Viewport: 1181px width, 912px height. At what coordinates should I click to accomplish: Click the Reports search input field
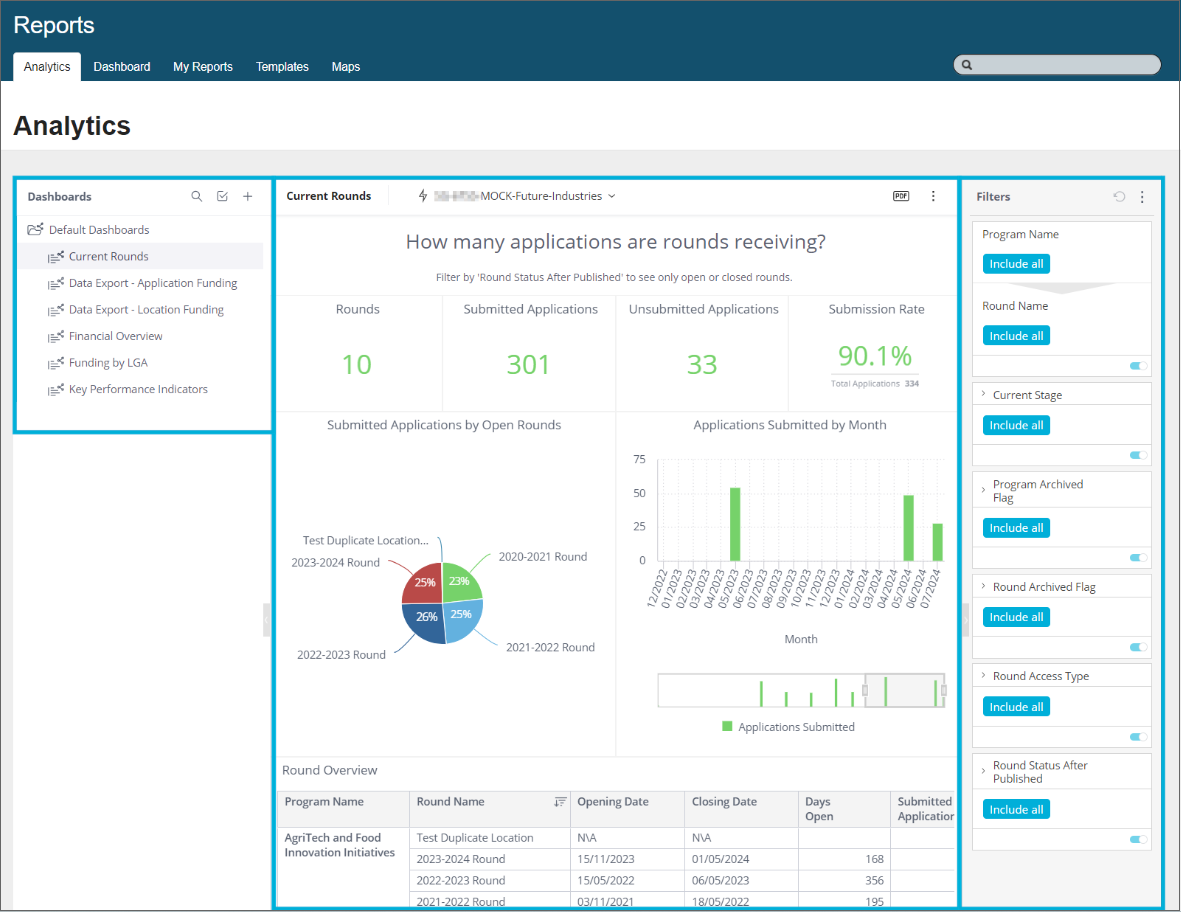1058,65
